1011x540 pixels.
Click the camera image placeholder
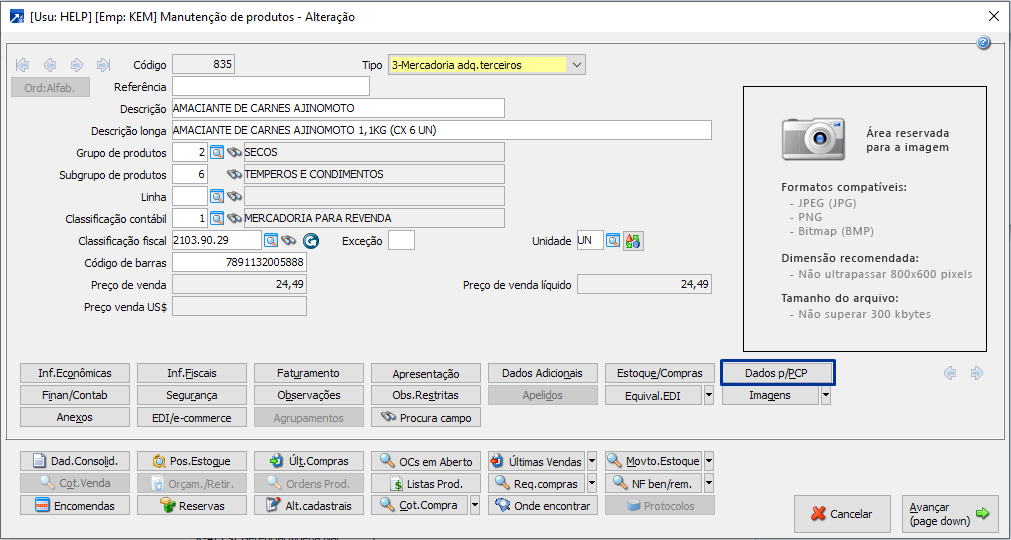820,138
